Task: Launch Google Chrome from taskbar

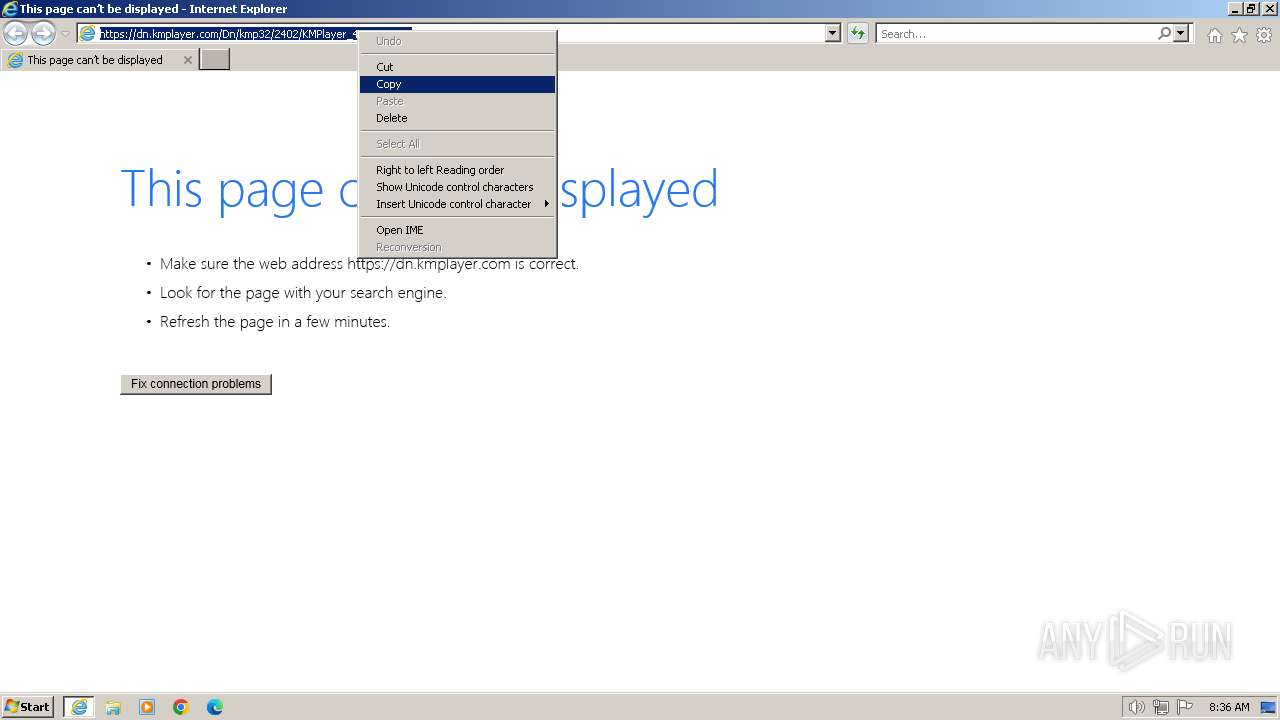Action: [x=181, y=707]
